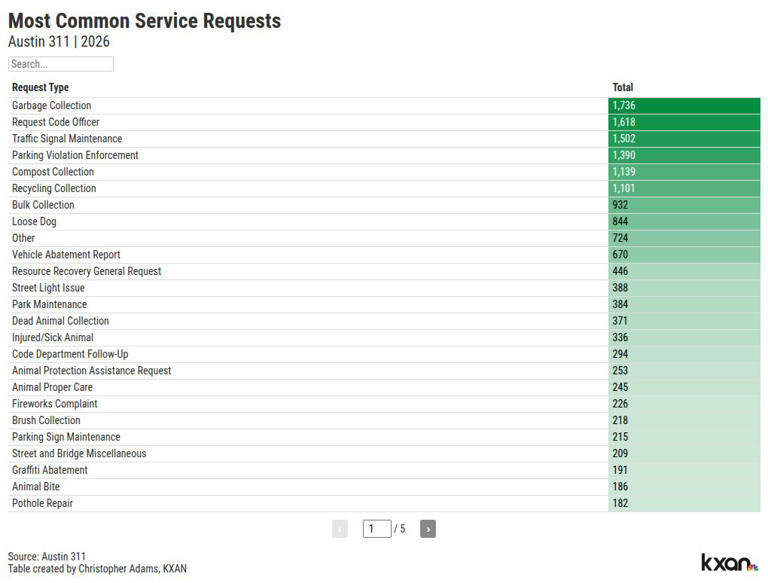Select the Request Code Officer row label
Image resolution: width=768 pixels, height=583 pixels.
click(x=55, y=122)
